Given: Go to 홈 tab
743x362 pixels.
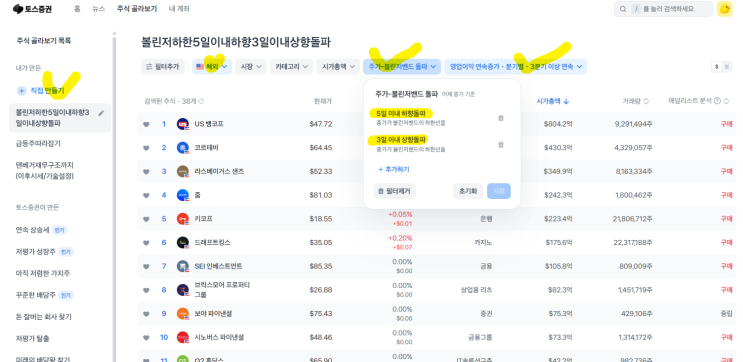Looking at the screenshot, I should tap(77, 9).
